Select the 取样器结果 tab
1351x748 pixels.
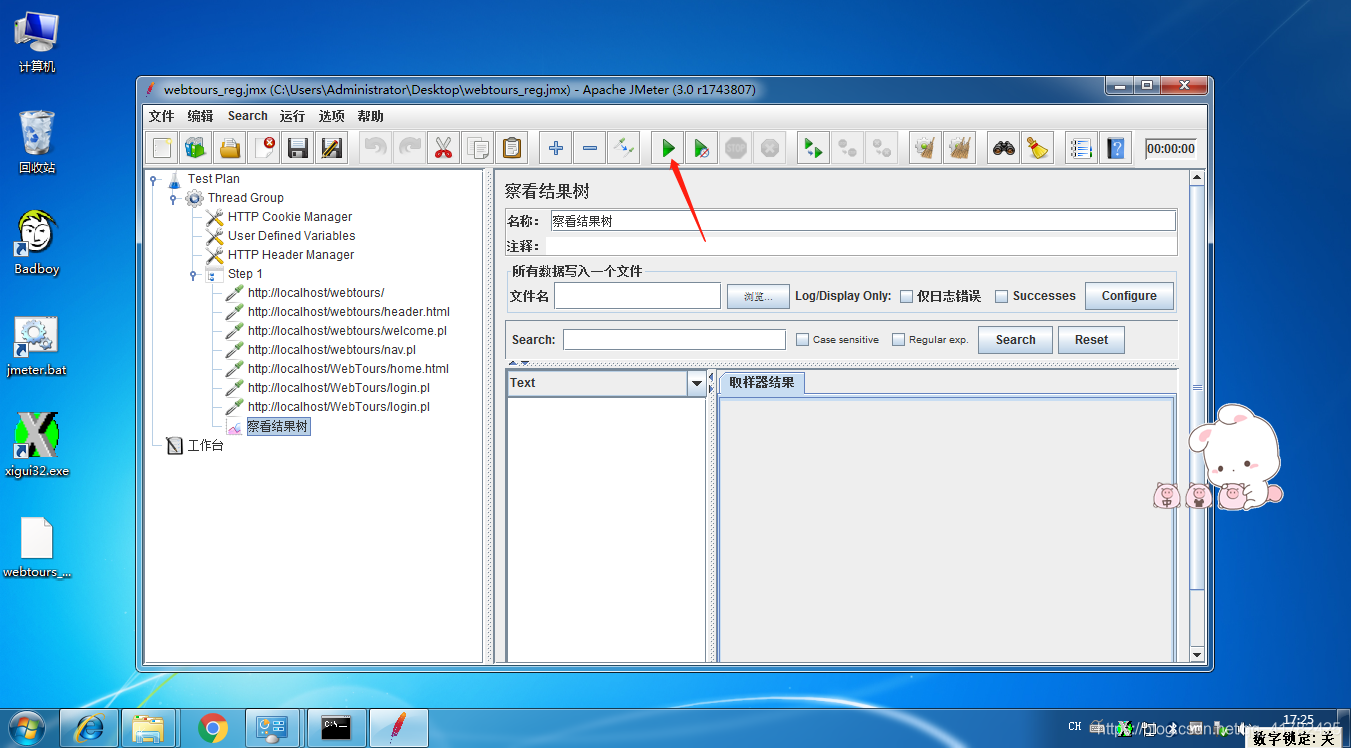(x=762, y=383)
